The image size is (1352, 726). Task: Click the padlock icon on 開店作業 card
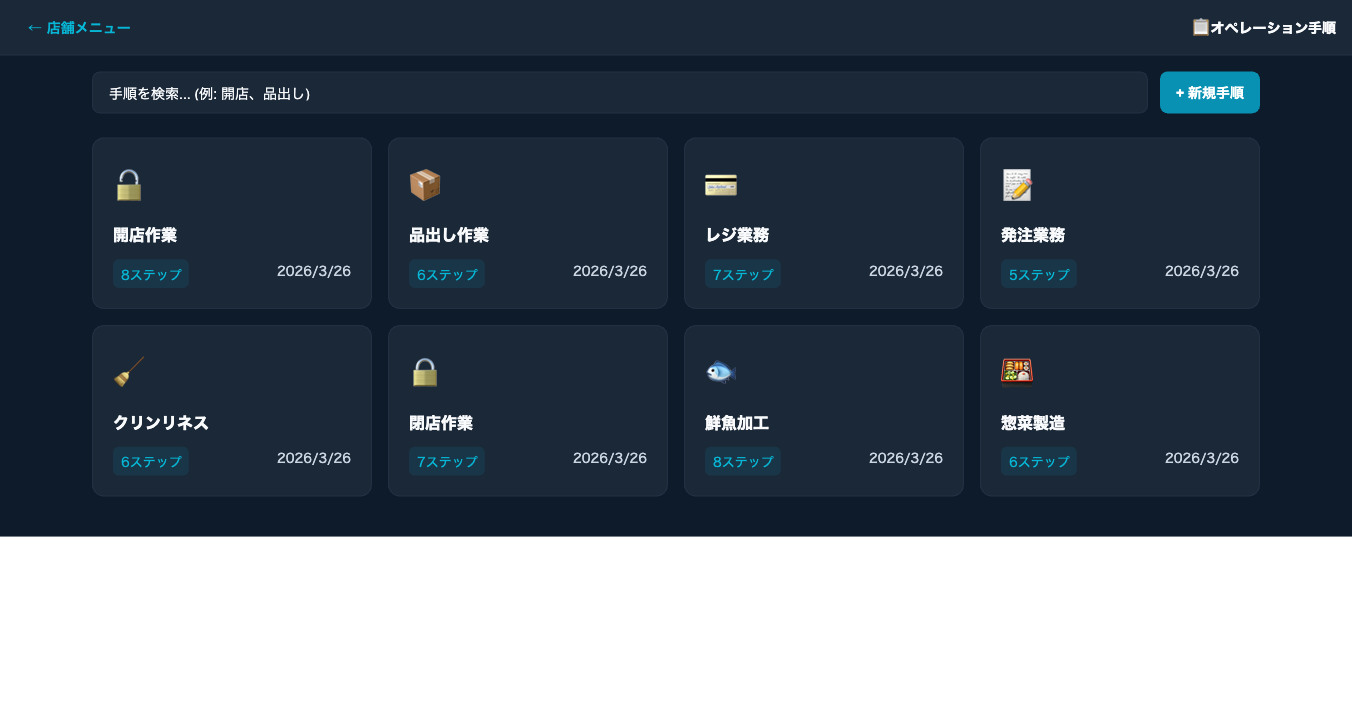129,185
